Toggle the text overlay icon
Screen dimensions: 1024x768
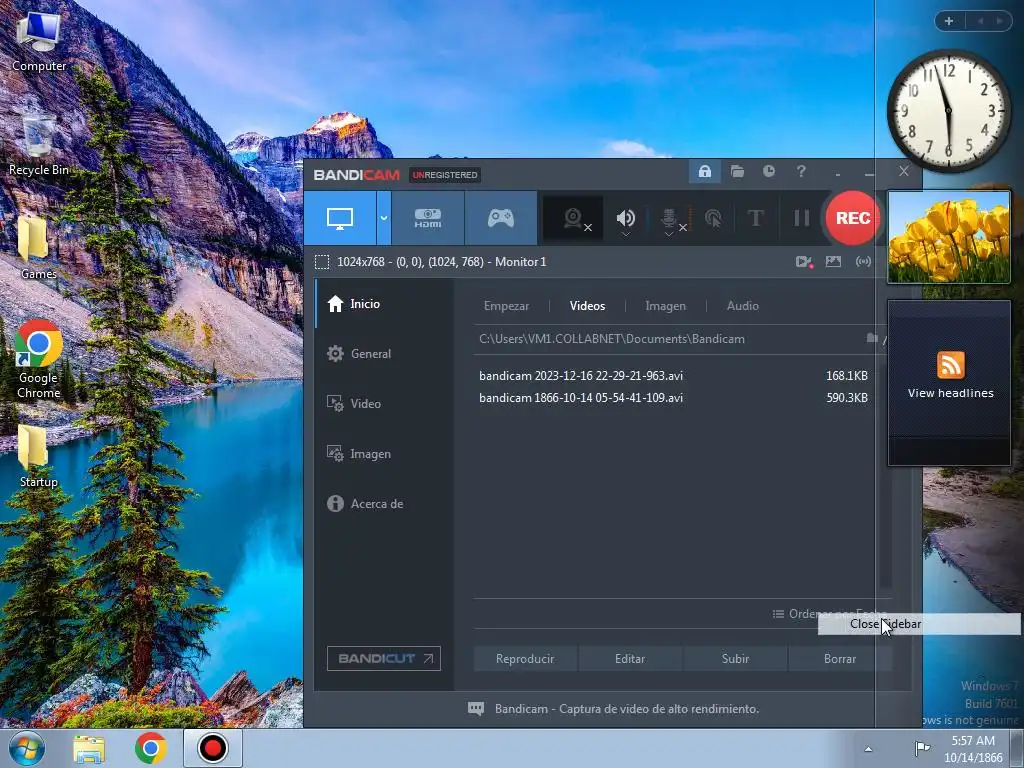click(756, 218)
